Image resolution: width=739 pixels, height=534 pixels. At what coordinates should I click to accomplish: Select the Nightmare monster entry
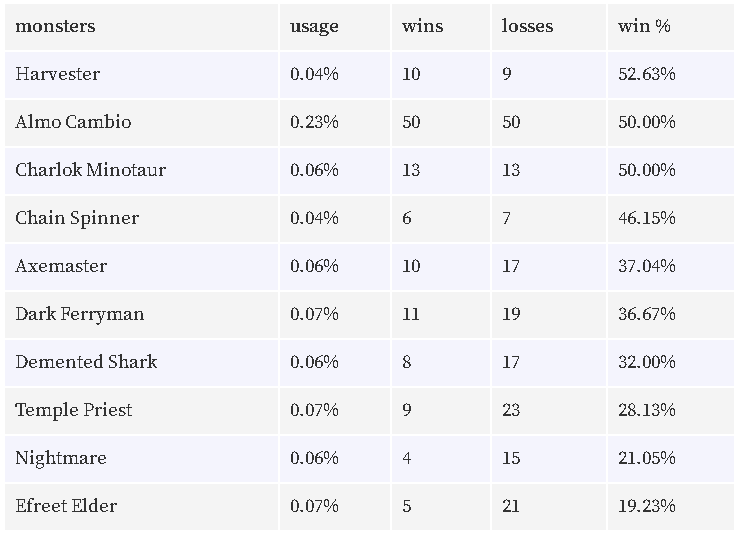point(61,458)
